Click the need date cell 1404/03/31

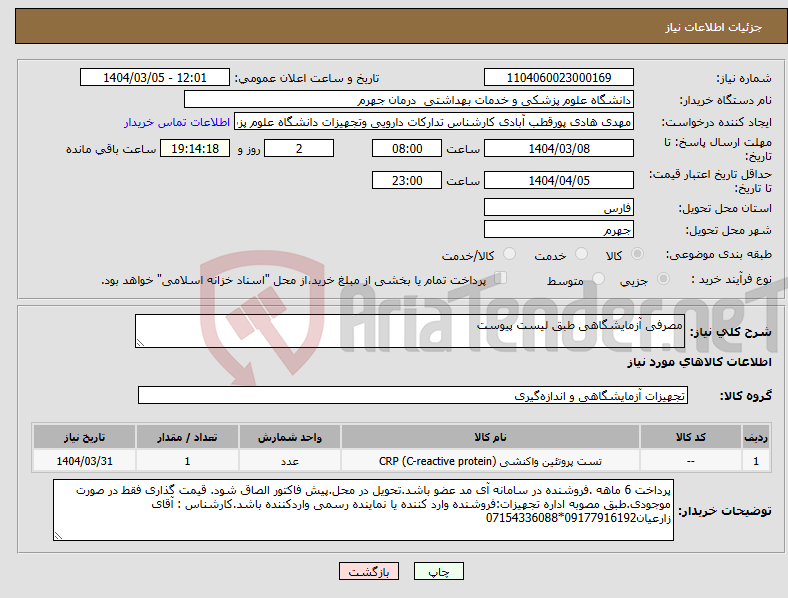[84, 461]
